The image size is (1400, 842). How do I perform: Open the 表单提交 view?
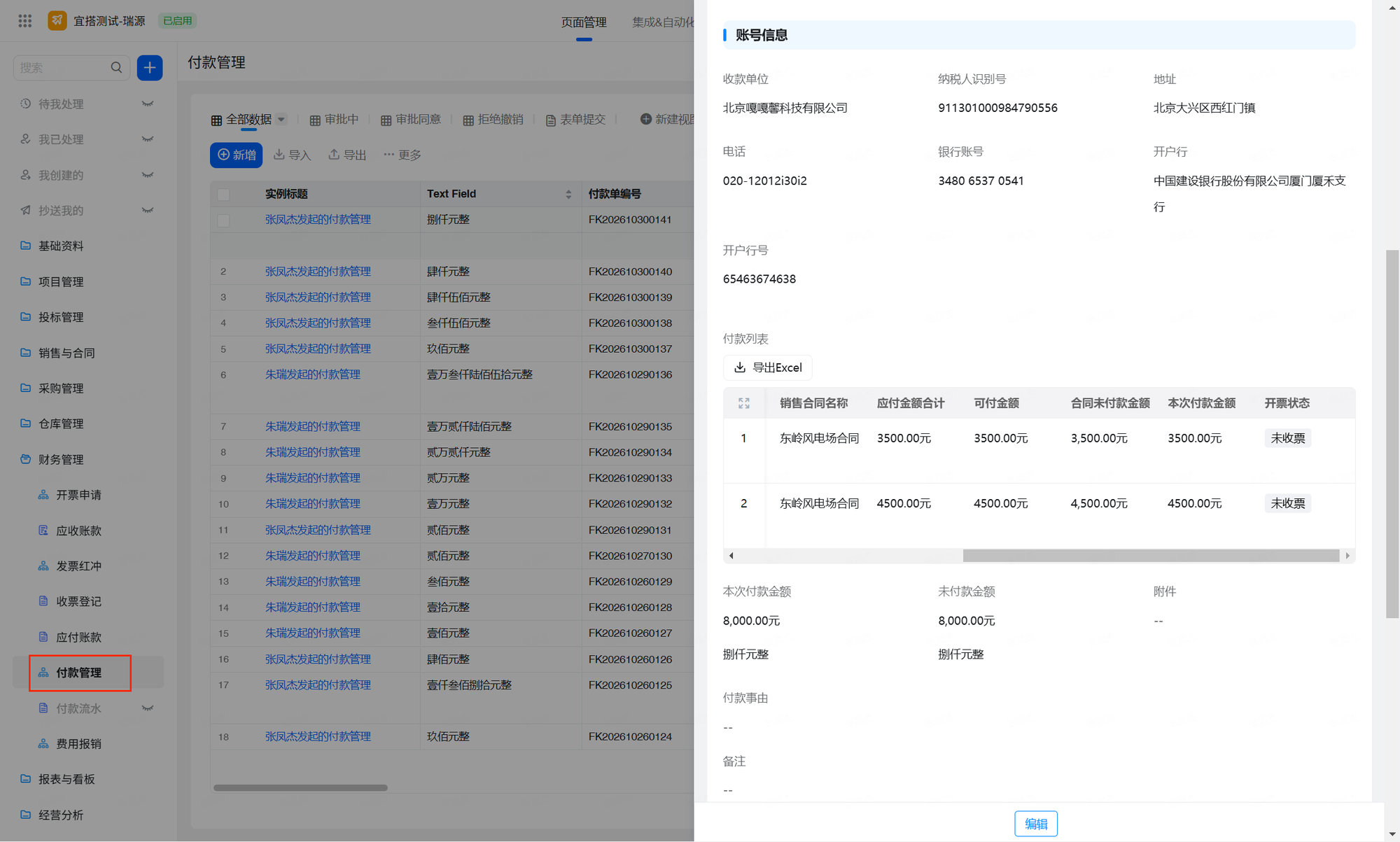[575, 120]
